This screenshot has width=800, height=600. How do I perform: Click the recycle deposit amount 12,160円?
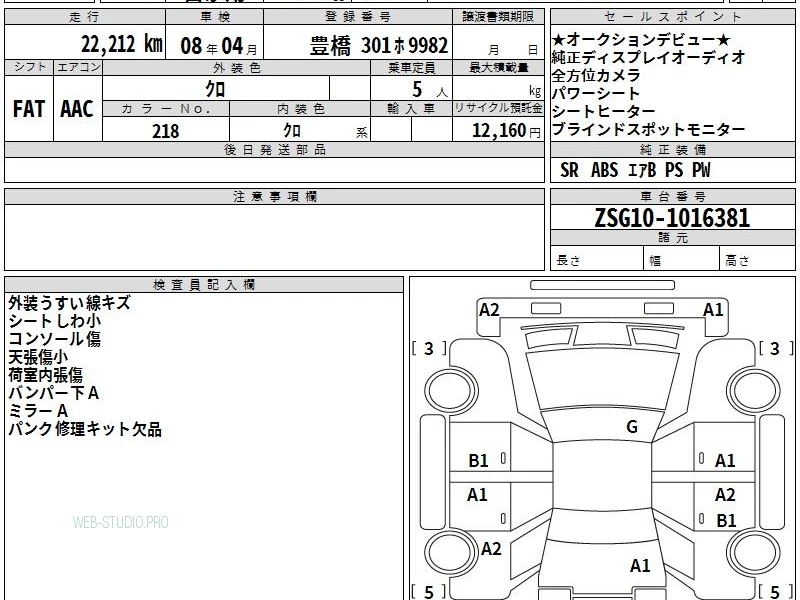click(506, 131)
